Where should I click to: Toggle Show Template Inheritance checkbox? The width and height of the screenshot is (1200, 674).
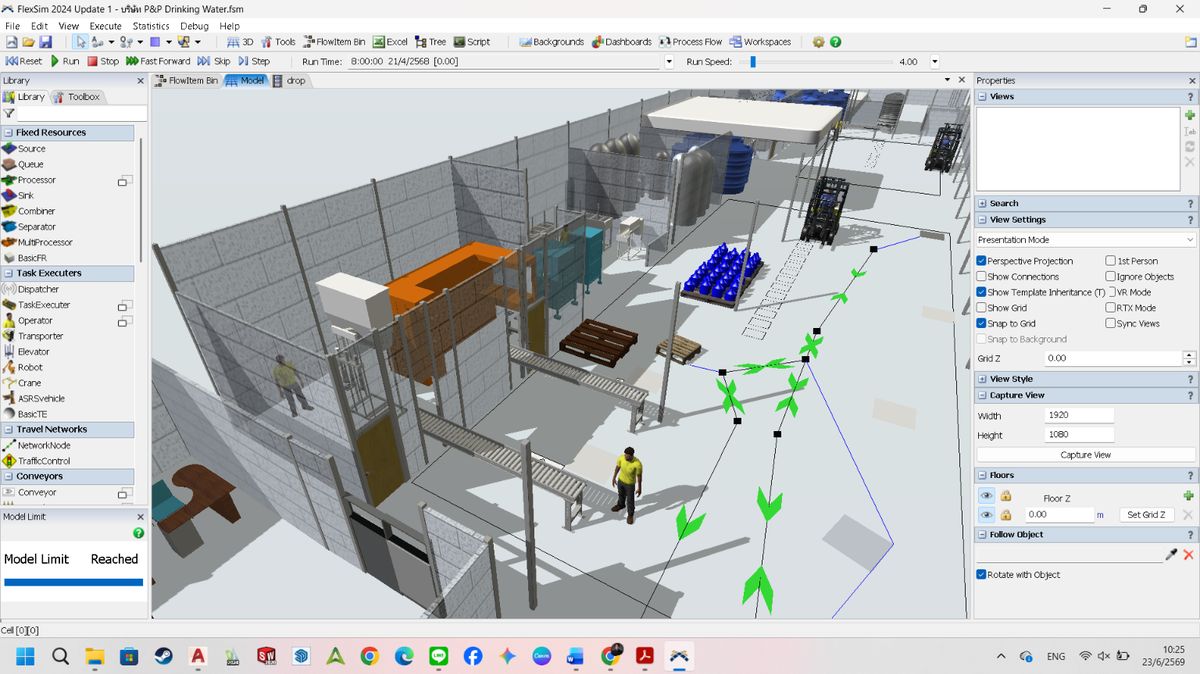(x=981, y=292)
